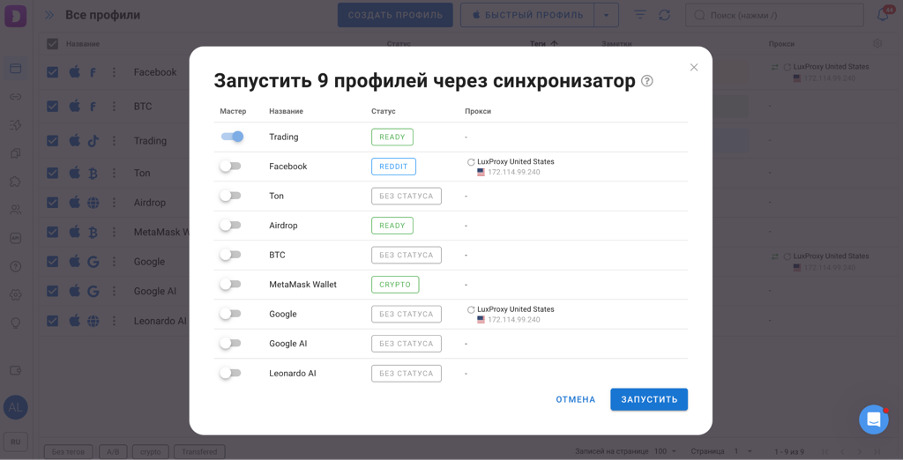This screenshot has width=904, height=460.
Task: Open users team sidebar icon
Action: tap(16, 210)
